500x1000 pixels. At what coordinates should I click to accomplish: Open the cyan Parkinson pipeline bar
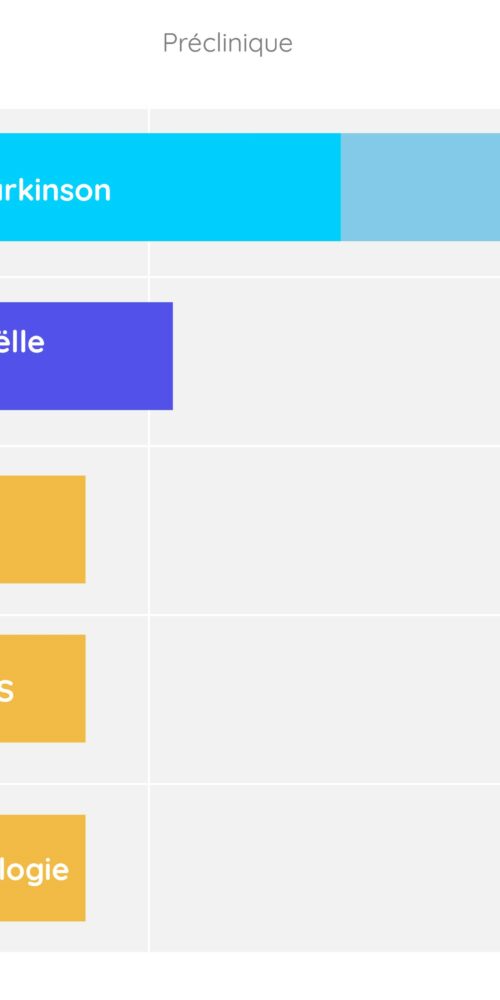[170, 187]
